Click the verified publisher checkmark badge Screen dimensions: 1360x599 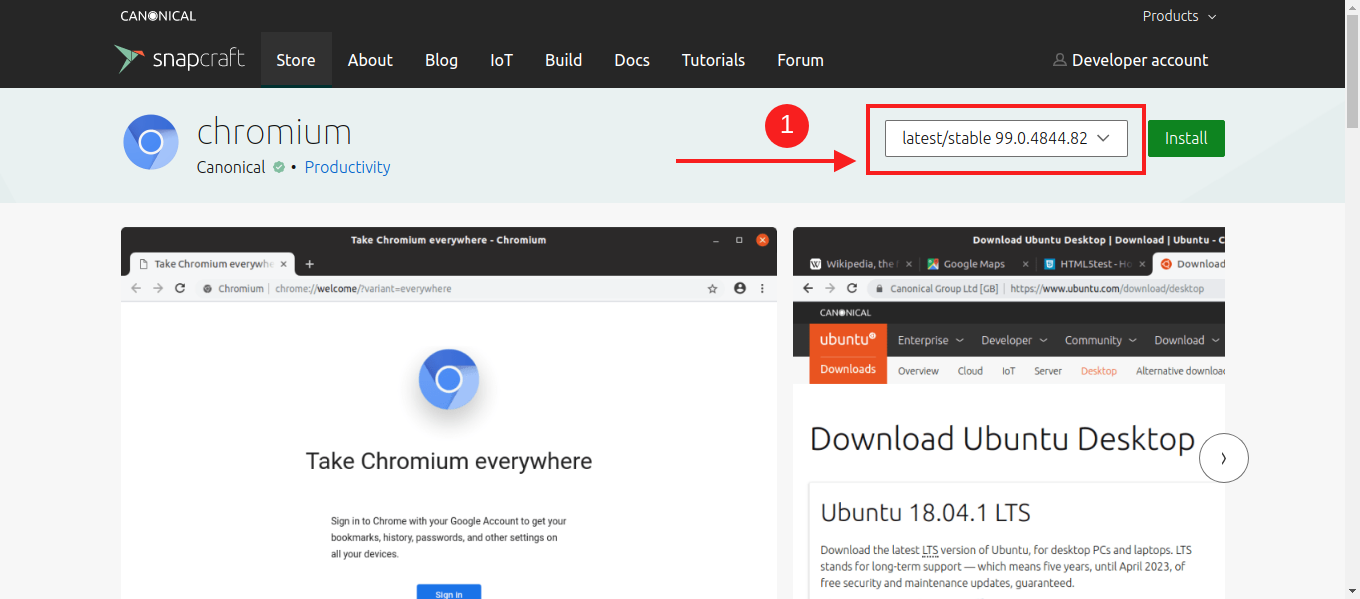279,167
